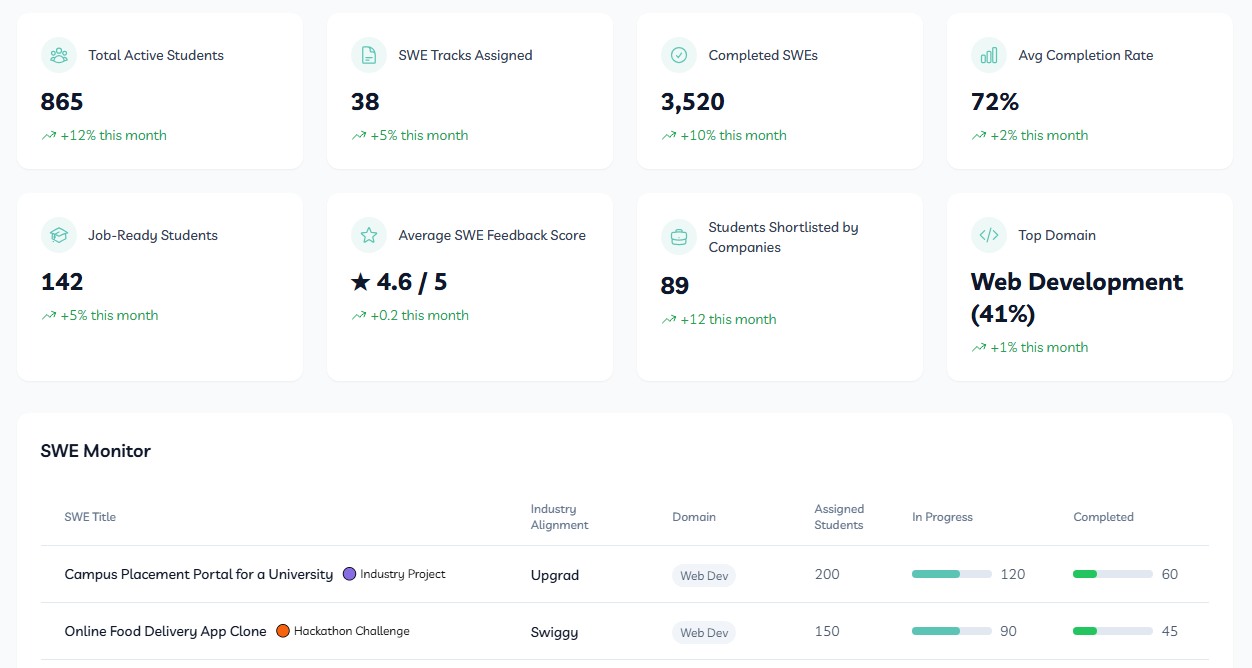This screenshot has width=1252, height=668.
Task: Click the Average SWE Feedback Score star icon
Action: (369, 235)
